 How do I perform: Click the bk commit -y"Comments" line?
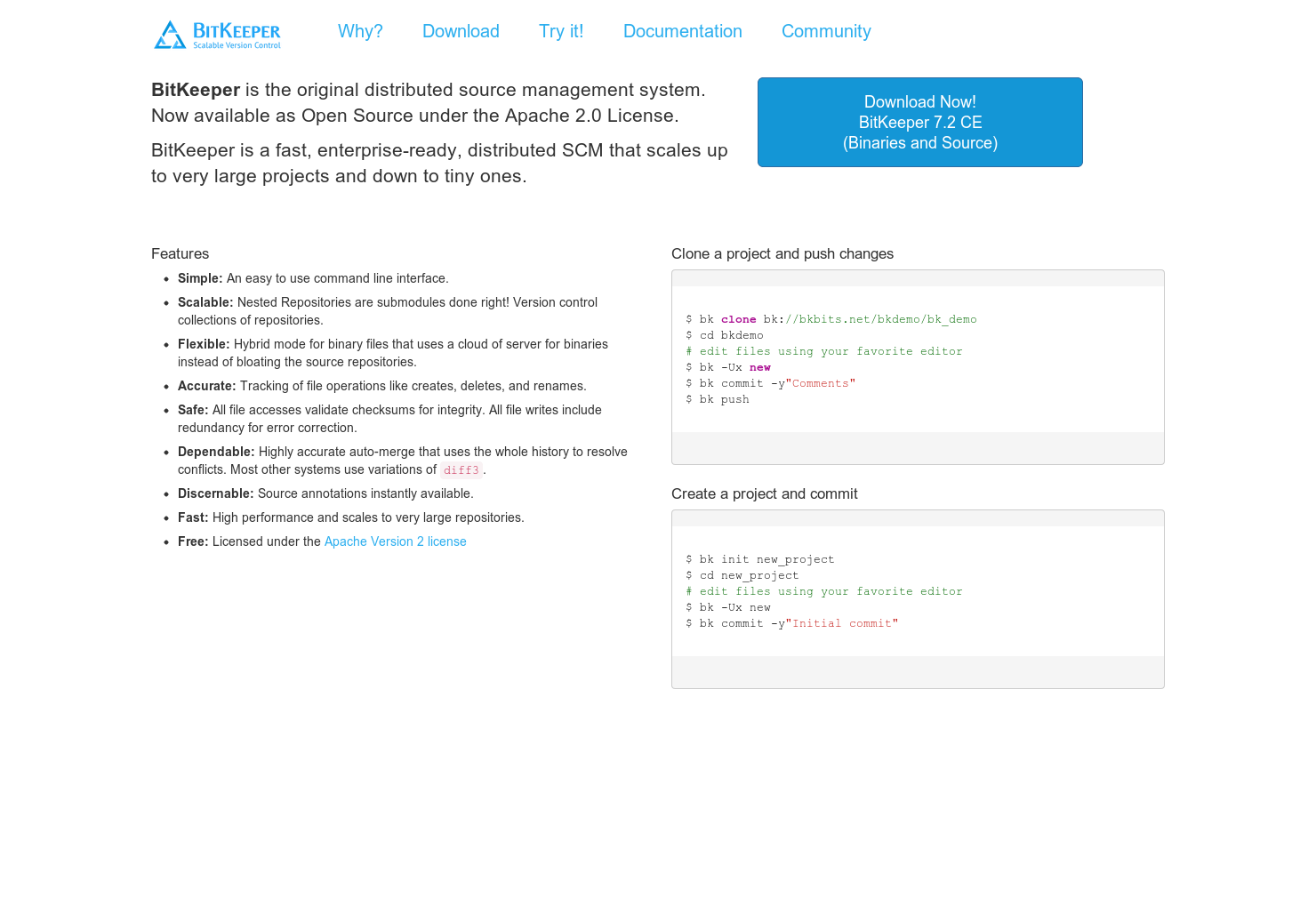tap(771, 383)
